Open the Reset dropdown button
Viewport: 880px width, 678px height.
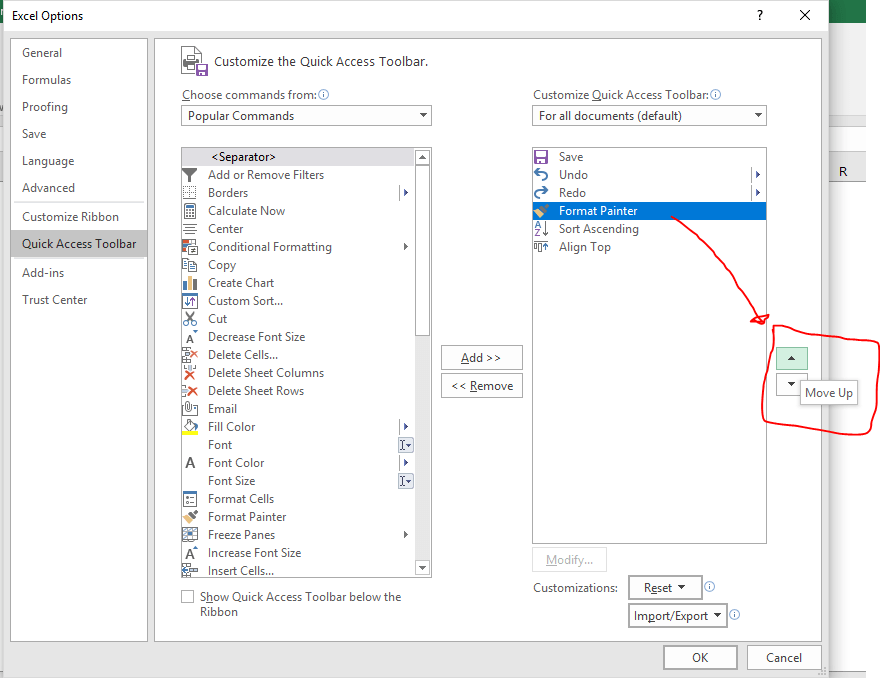click(x=664, y=588)
